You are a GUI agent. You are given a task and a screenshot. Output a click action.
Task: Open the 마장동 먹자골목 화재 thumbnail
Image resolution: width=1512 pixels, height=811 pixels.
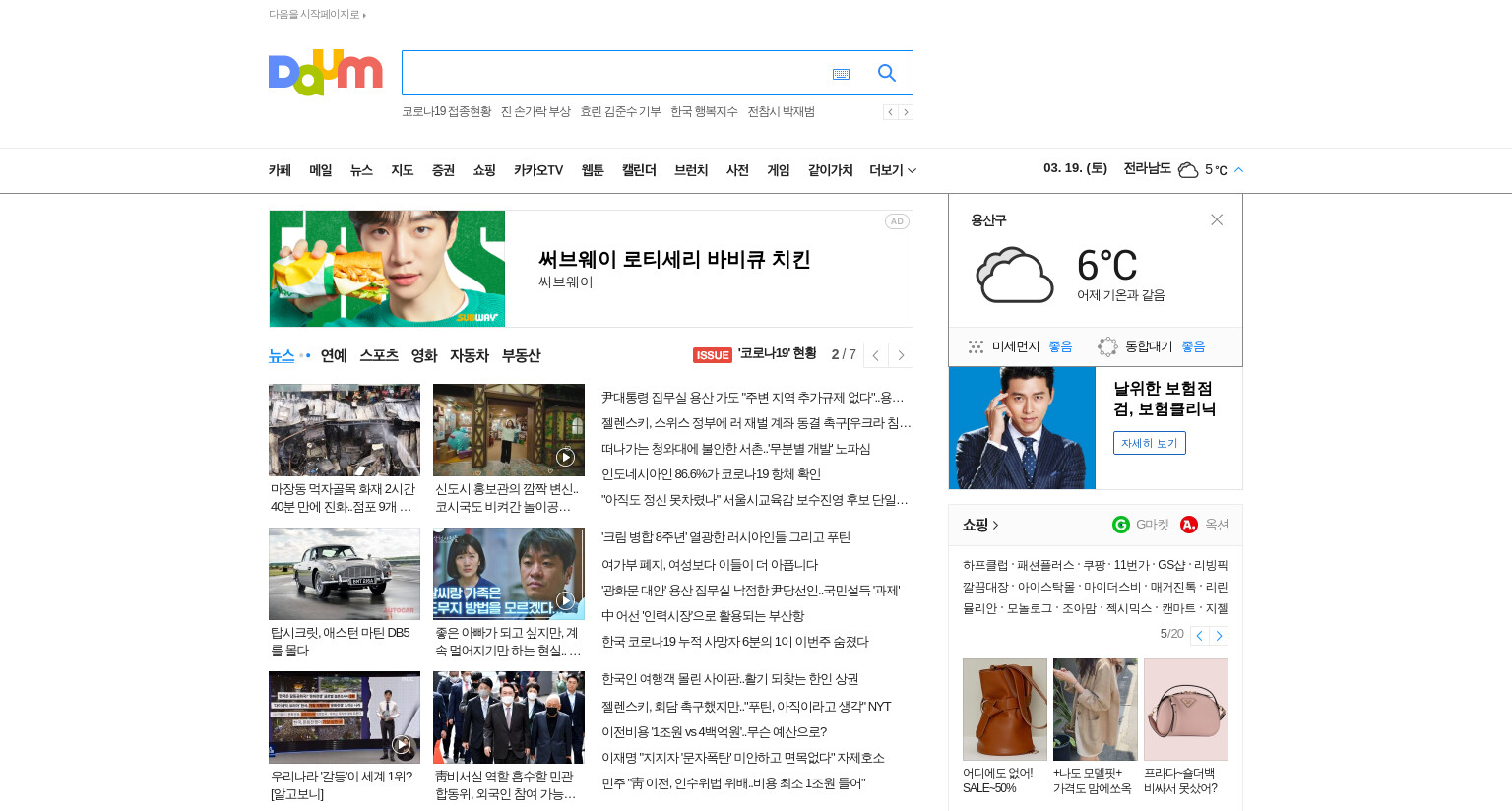[345, 430]
